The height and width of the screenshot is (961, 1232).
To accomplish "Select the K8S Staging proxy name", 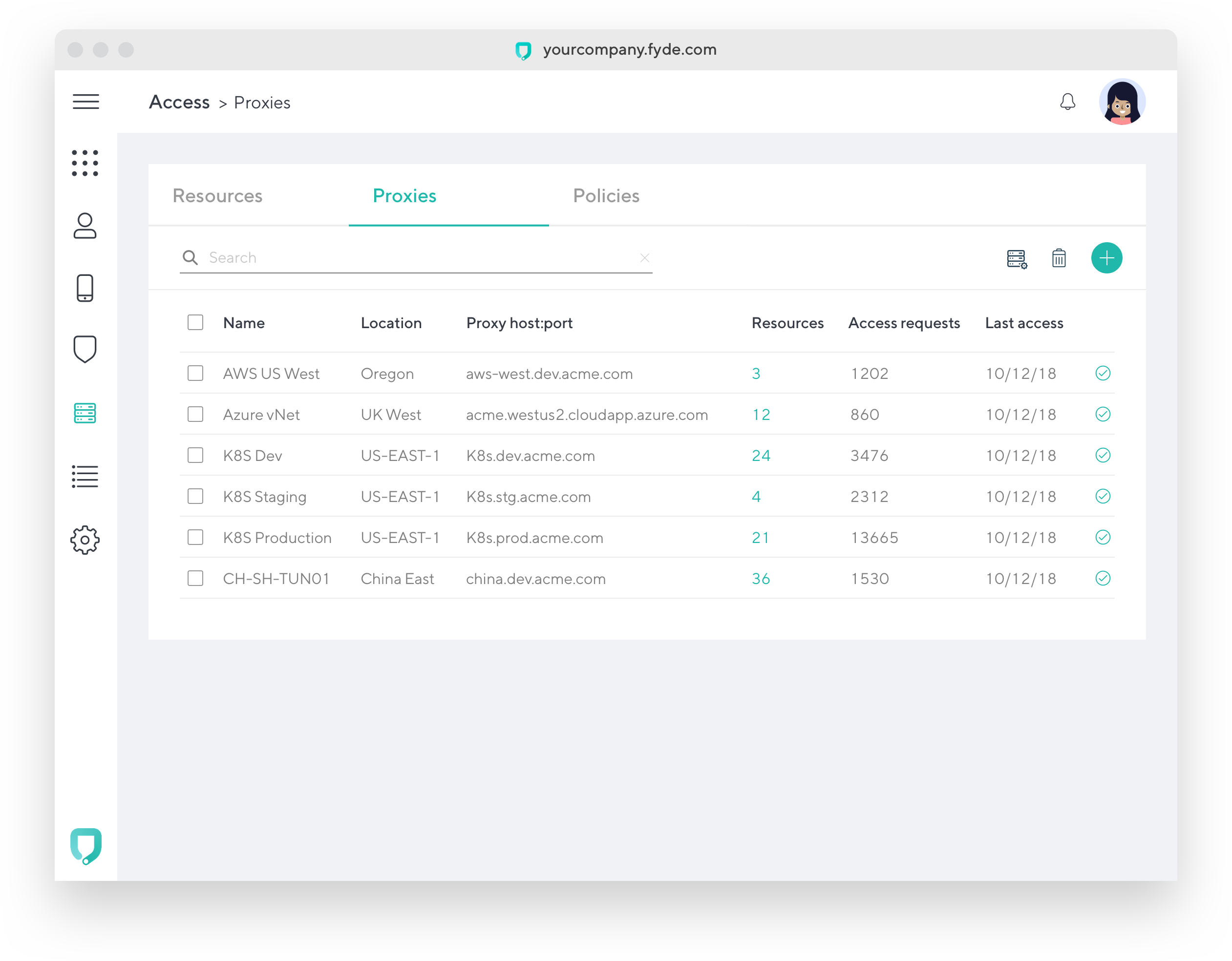I will click(265, 497).
